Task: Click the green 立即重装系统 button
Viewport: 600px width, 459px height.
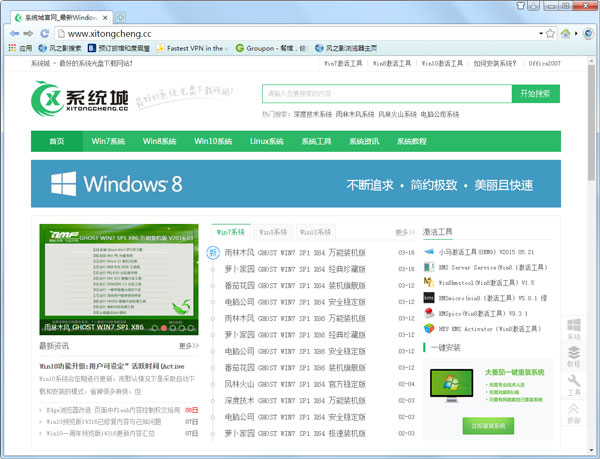Action: (x=488, y=425)
